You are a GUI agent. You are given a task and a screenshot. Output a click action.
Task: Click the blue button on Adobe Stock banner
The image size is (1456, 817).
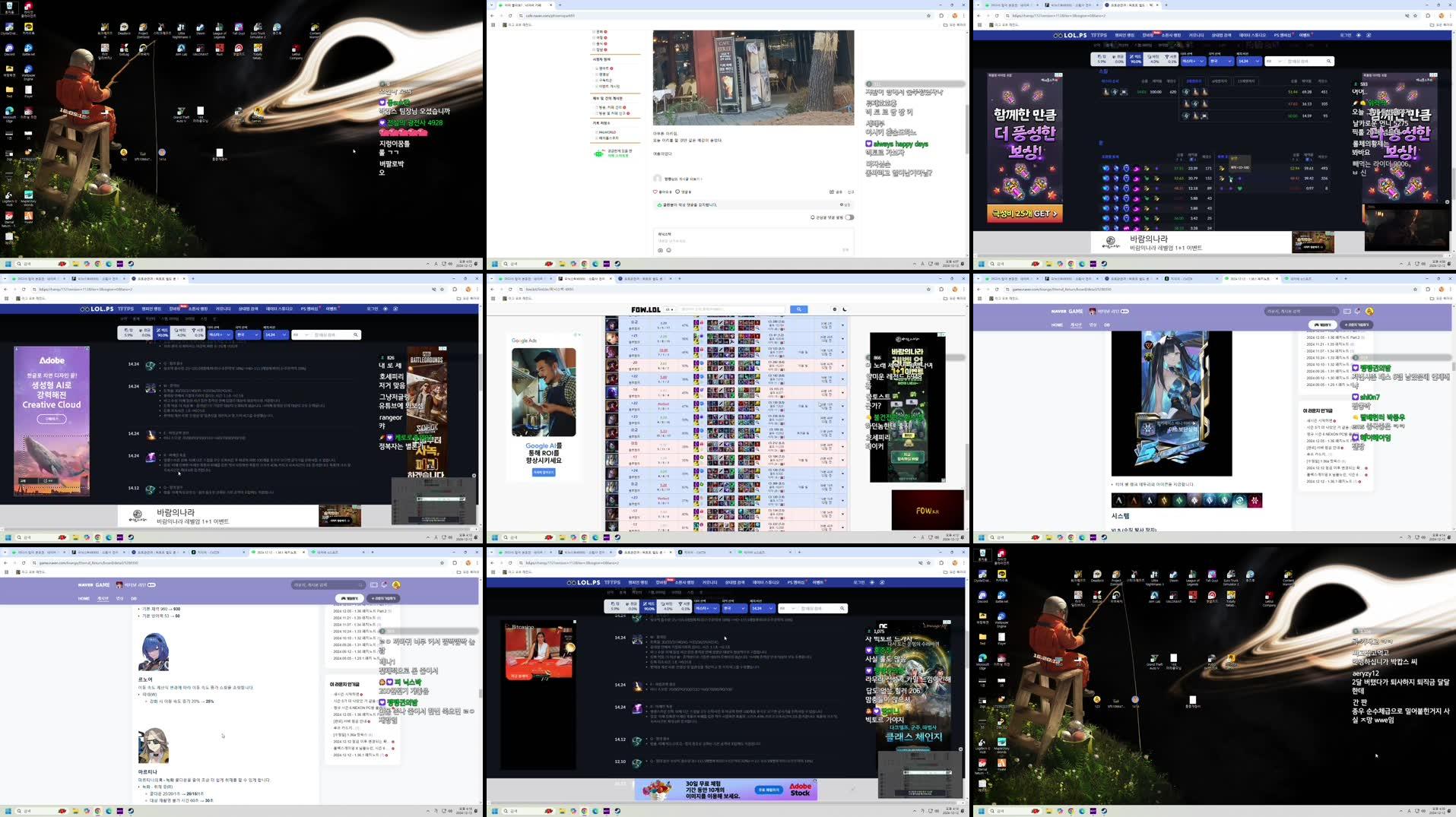pyautogui.click(x=769, y=790)
